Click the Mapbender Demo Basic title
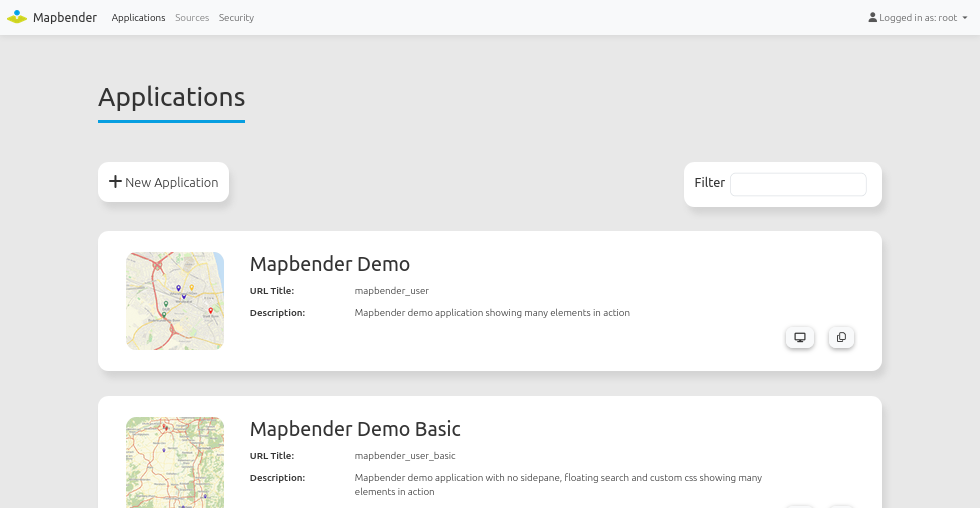 click(x=355, y=429)
